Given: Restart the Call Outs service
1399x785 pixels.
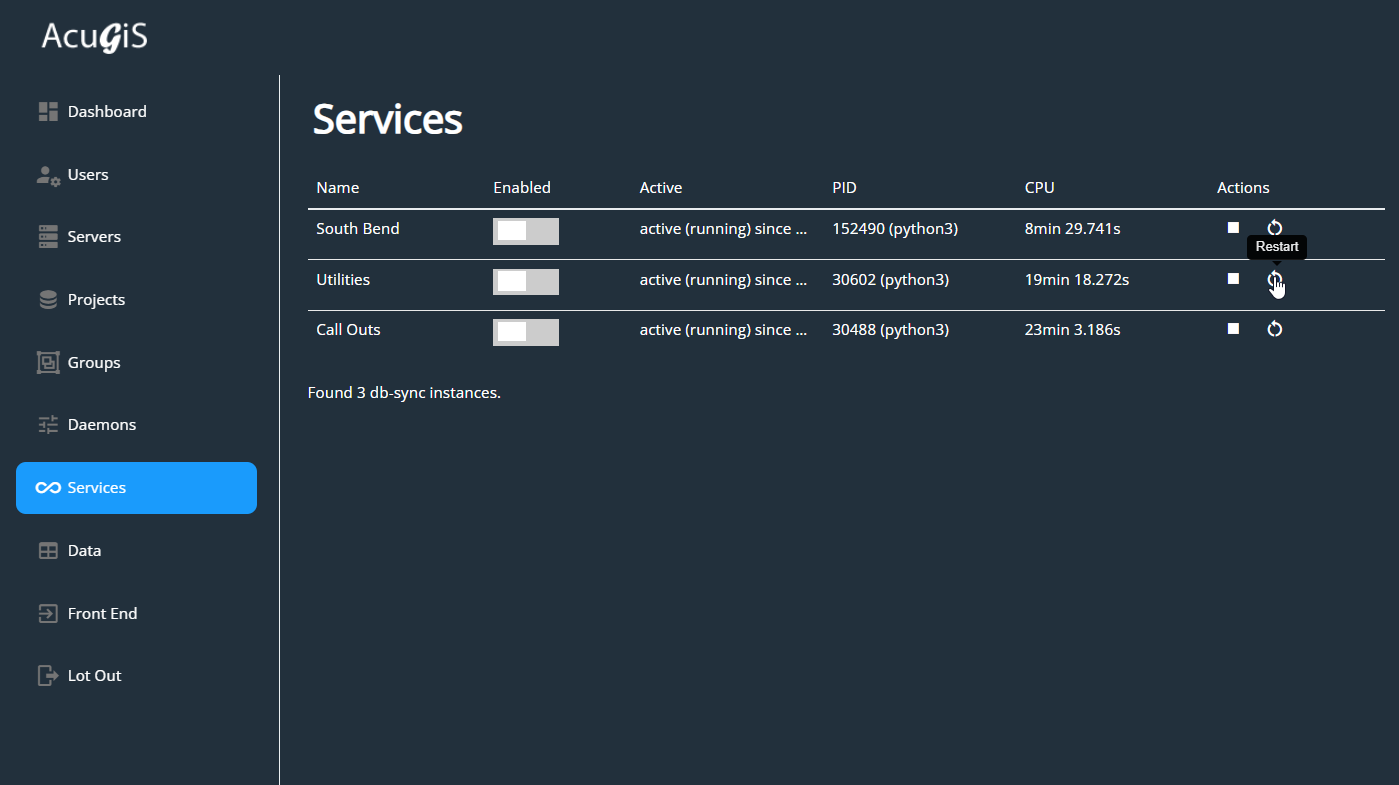Looking at the screenshot, I should [x=1274, y=329].
